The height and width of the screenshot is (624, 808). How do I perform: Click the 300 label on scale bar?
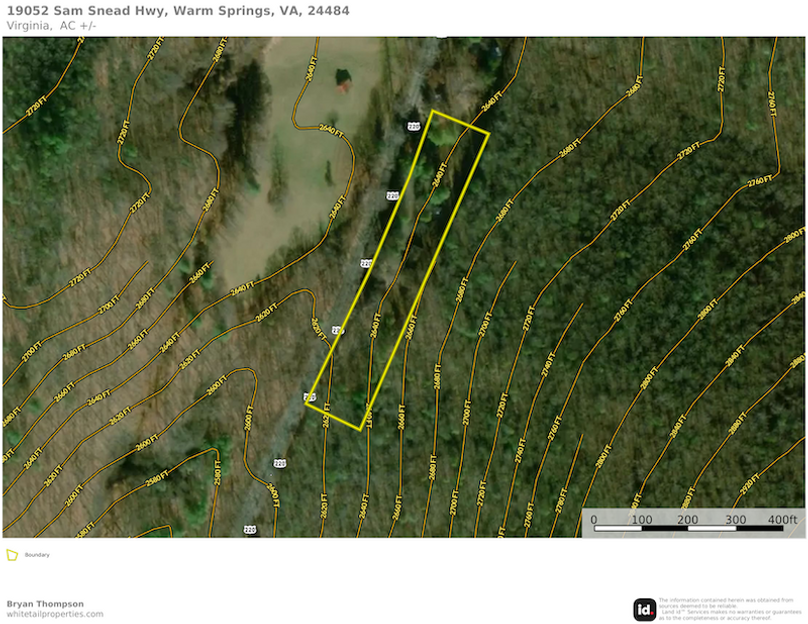(735, 520)
